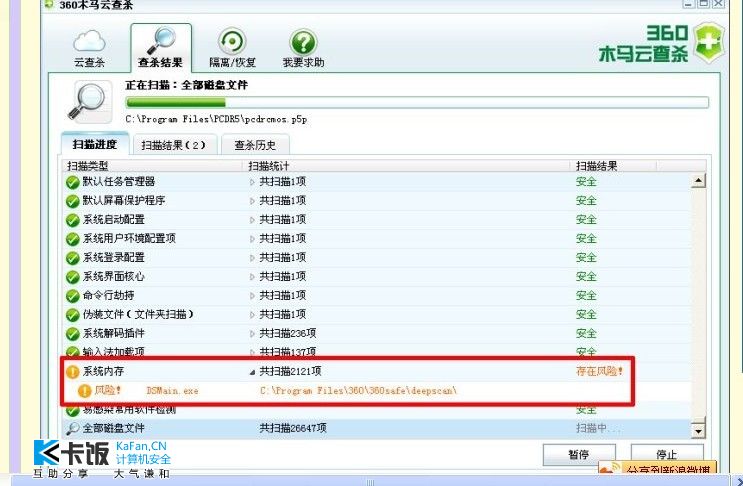Screen dimensions: 743x486
Task: Pause the scan with 暂停 button
Action: click(579, 454)
